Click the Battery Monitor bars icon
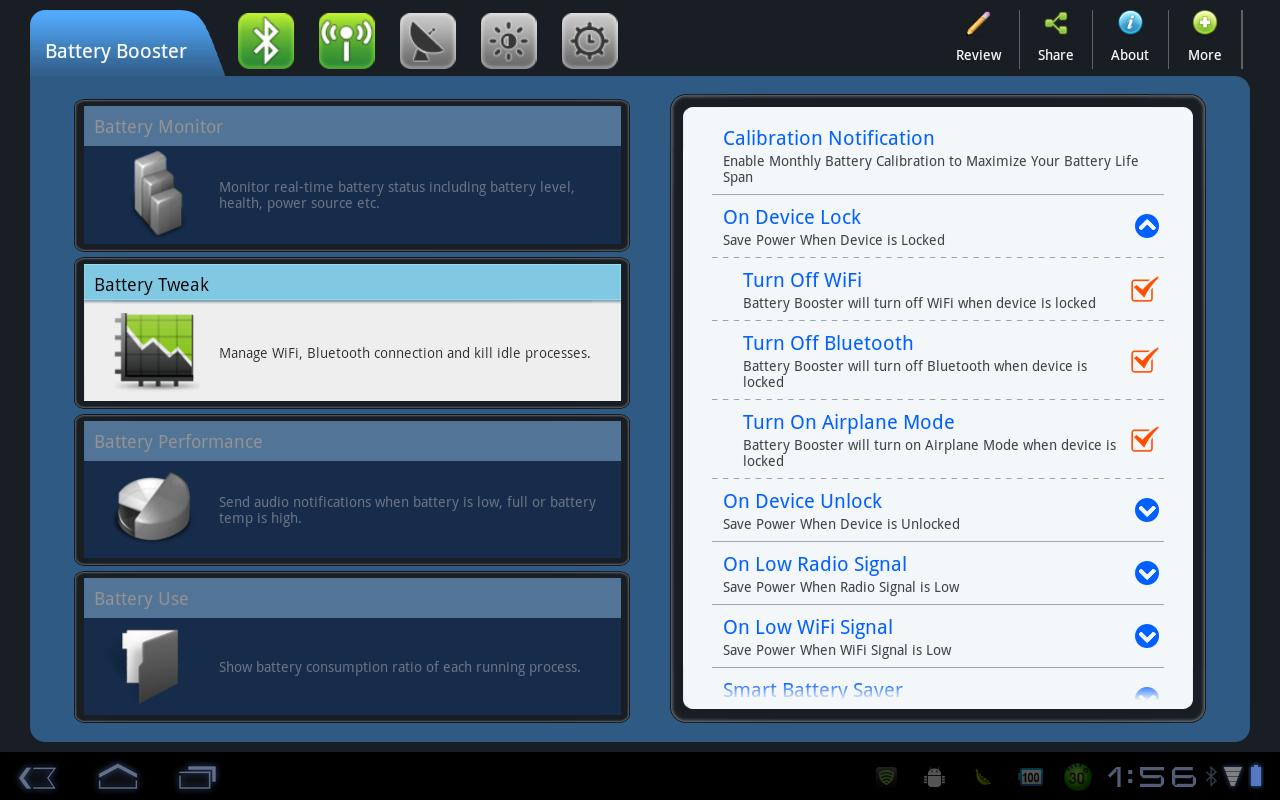 (x=158, y=194)
